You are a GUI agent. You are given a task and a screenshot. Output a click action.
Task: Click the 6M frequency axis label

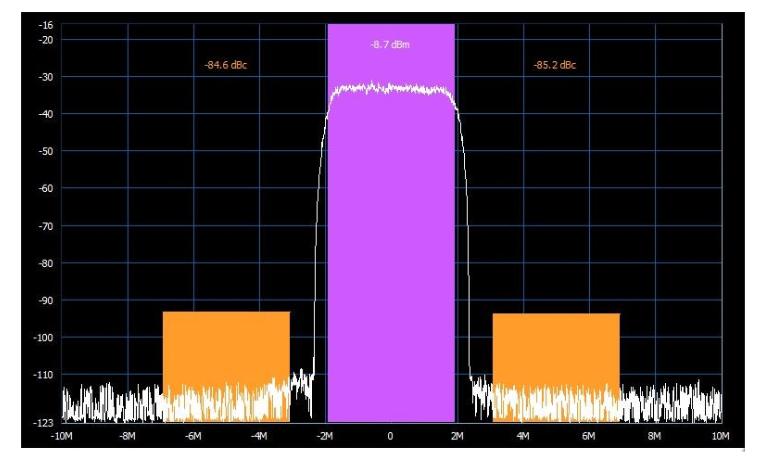pos(589,436)
